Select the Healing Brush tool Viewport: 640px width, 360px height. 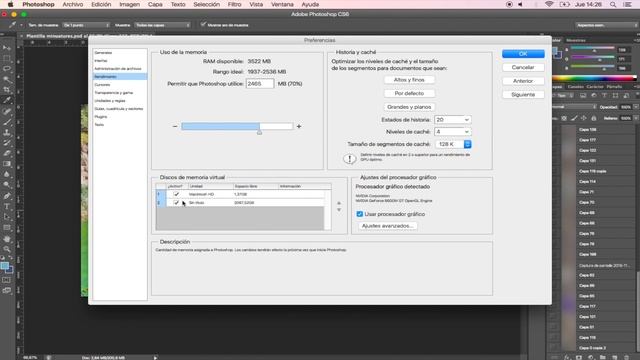pyautogui.click(x=7, y=111)
